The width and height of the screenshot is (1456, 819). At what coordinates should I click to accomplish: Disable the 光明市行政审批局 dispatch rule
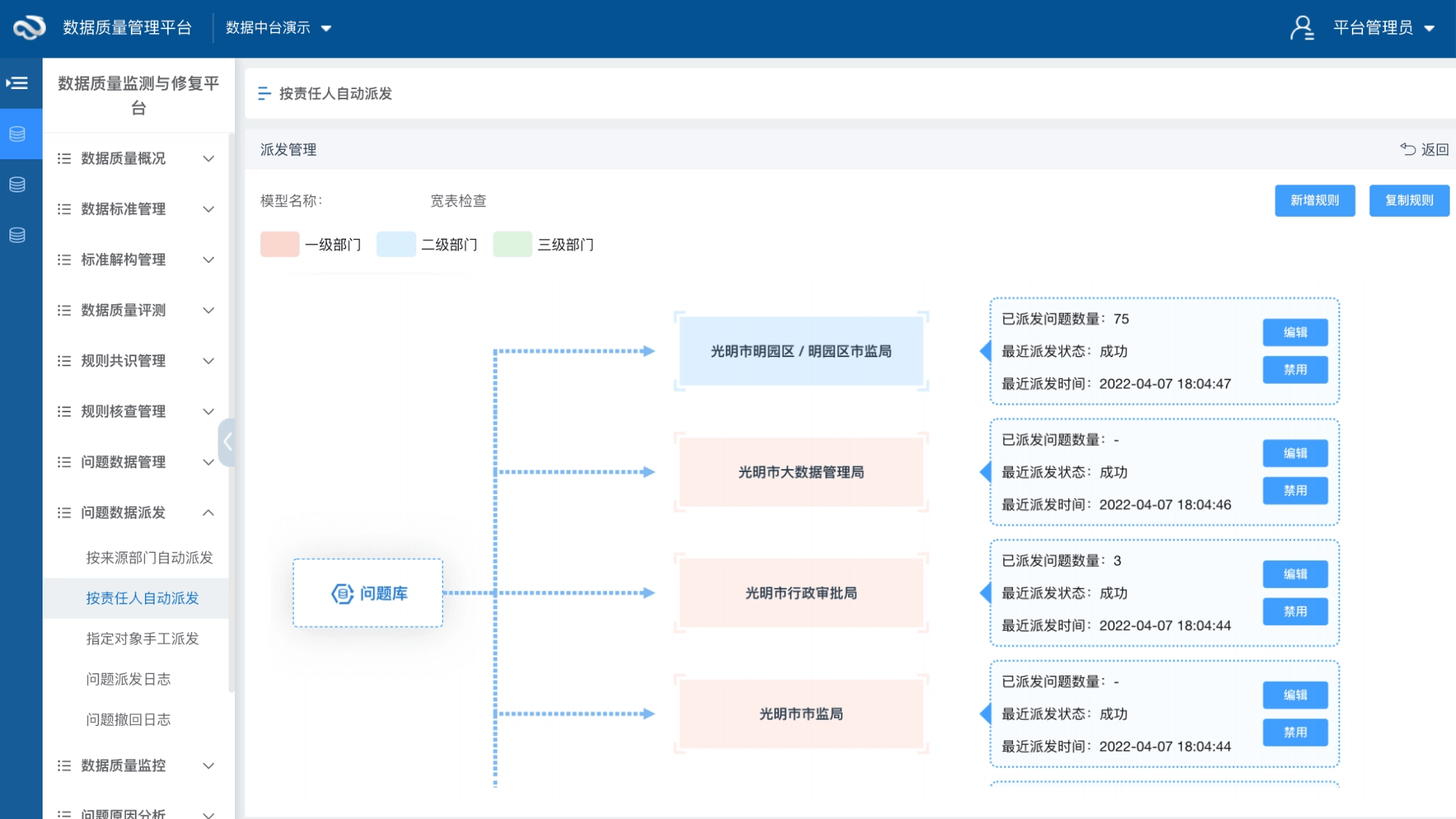point(1294,612)
